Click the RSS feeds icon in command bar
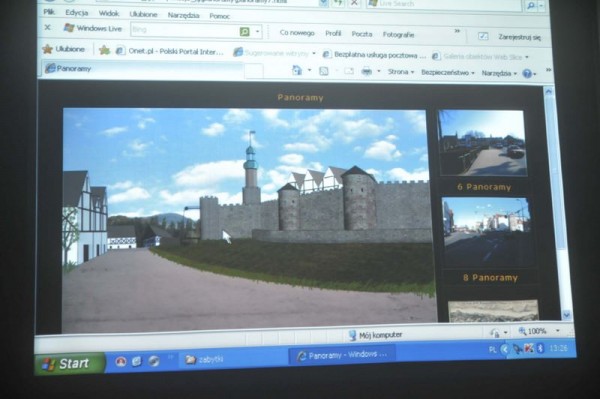Viewport: 600px width, 399px height. pyautogui.click(x=324, y=71)
